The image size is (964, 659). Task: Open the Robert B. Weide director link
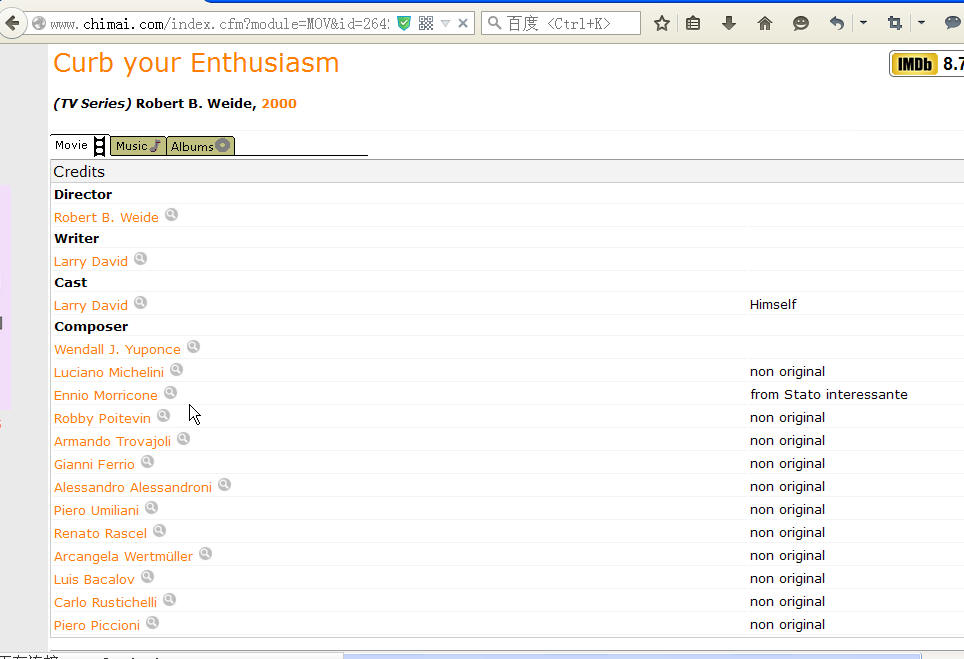tap(106, 218)
